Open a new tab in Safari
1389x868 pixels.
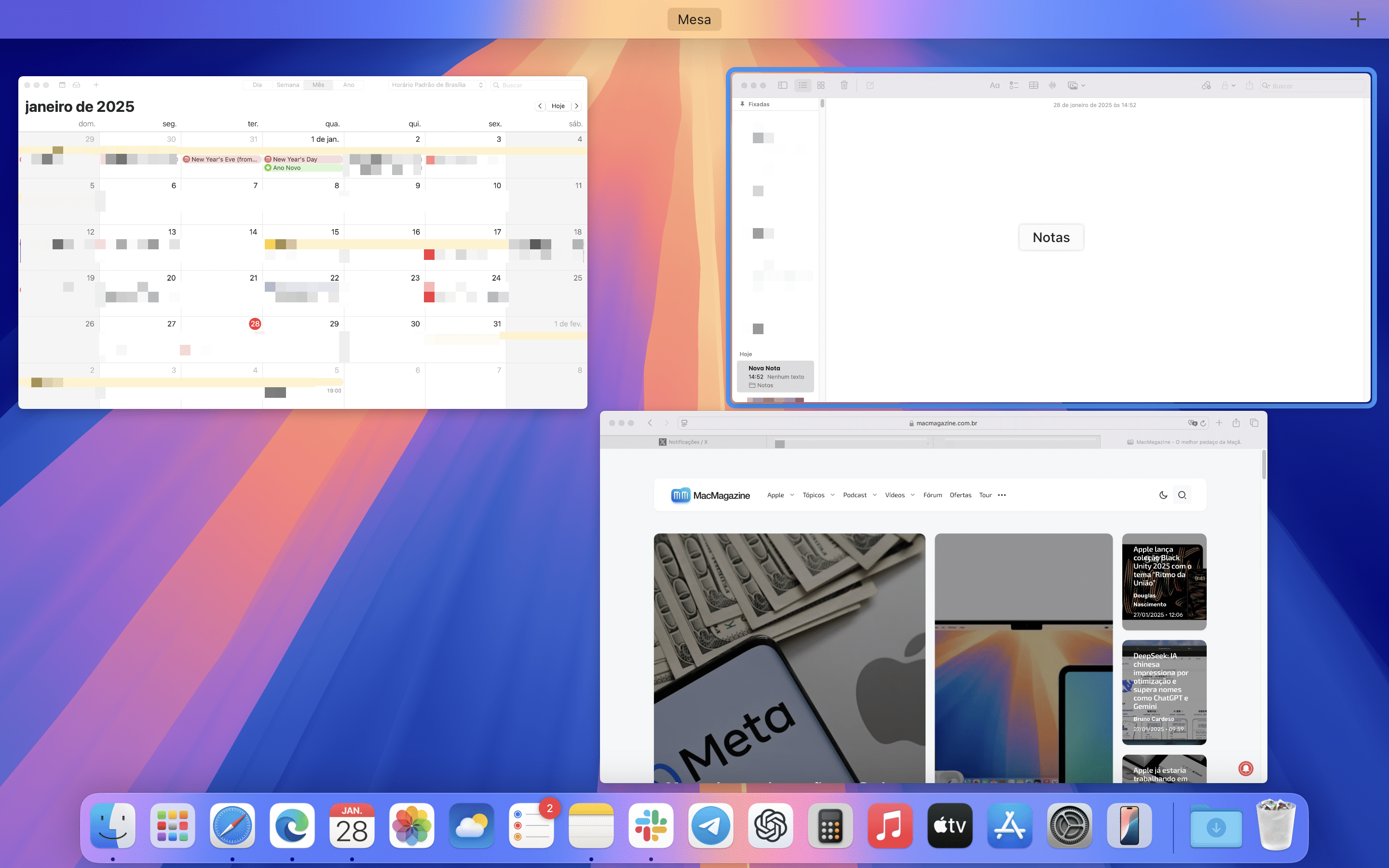click(x=1219, y=423)
